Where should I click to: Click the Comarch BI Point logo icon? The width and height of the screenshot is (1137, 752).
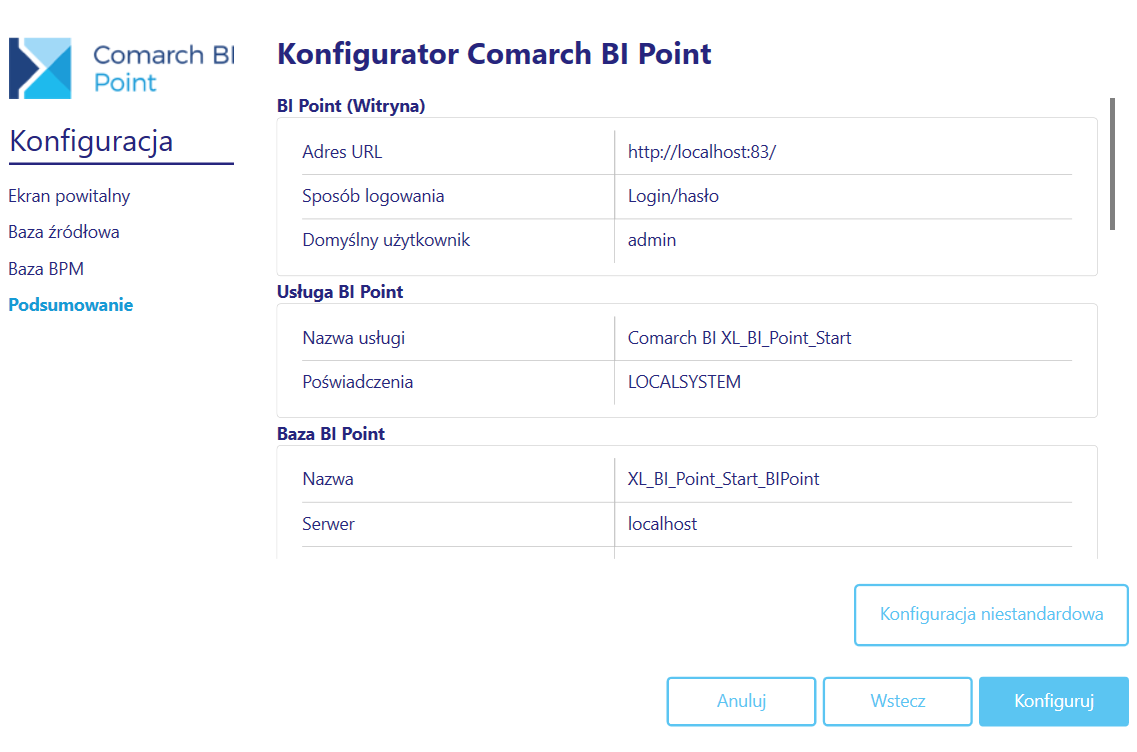coord(40,68)
